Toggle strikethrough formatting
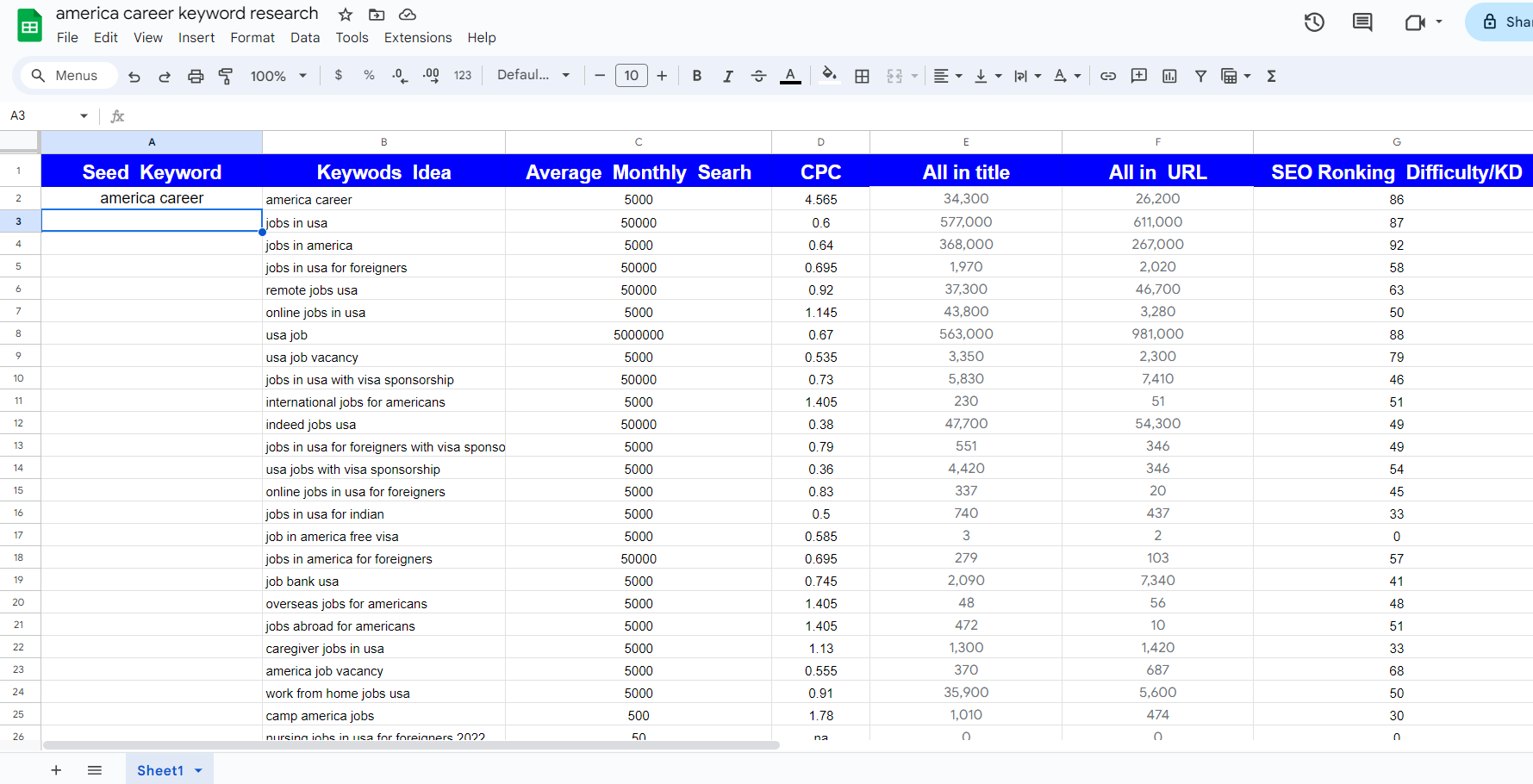 coord(758,76)
